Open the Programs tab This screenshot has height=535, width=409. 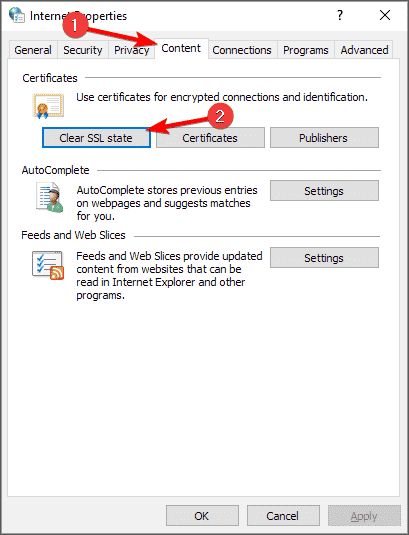tap(306, 50)
